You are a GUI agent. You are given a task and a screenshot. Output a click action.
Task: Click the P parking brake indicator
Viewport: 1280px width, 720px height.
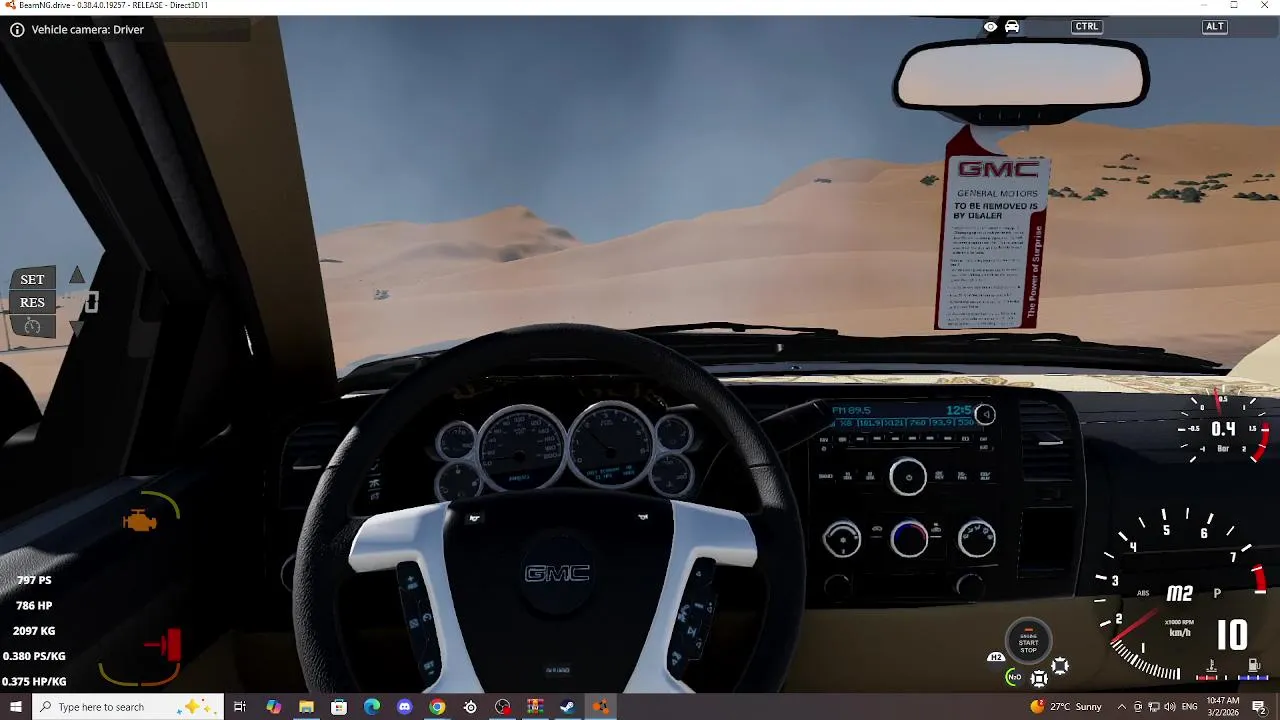[1217, 593]
